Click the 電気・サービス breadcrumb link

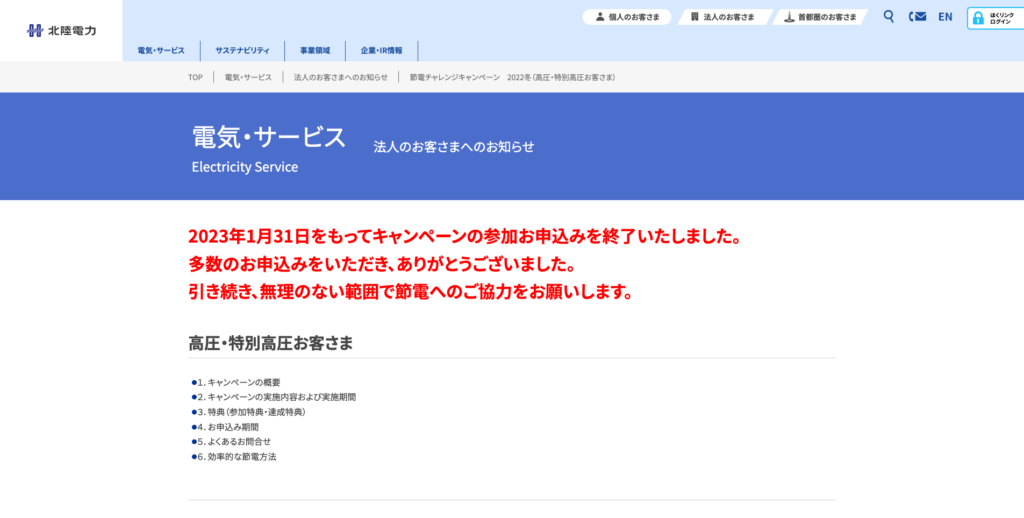tap(248, 77)
